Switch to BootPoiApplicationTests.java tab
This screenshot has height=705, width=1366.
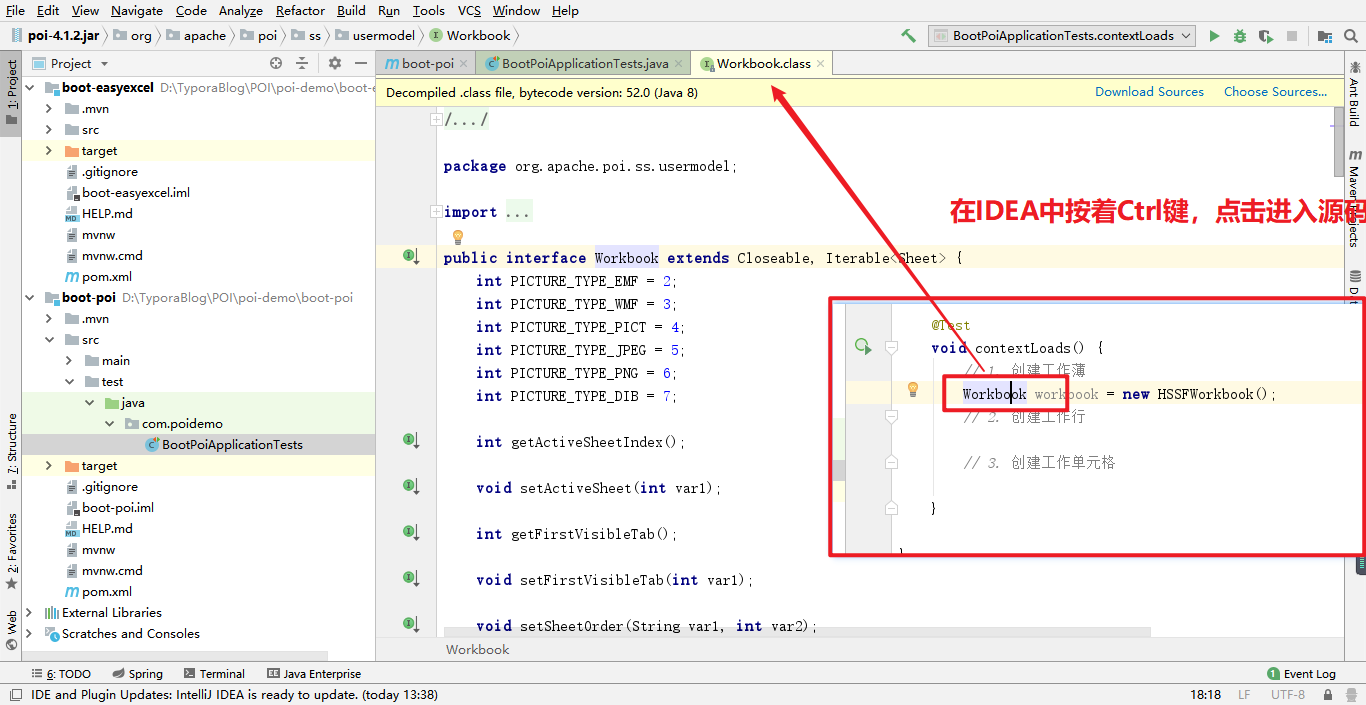pyautogui.click(x=585, y=63)
